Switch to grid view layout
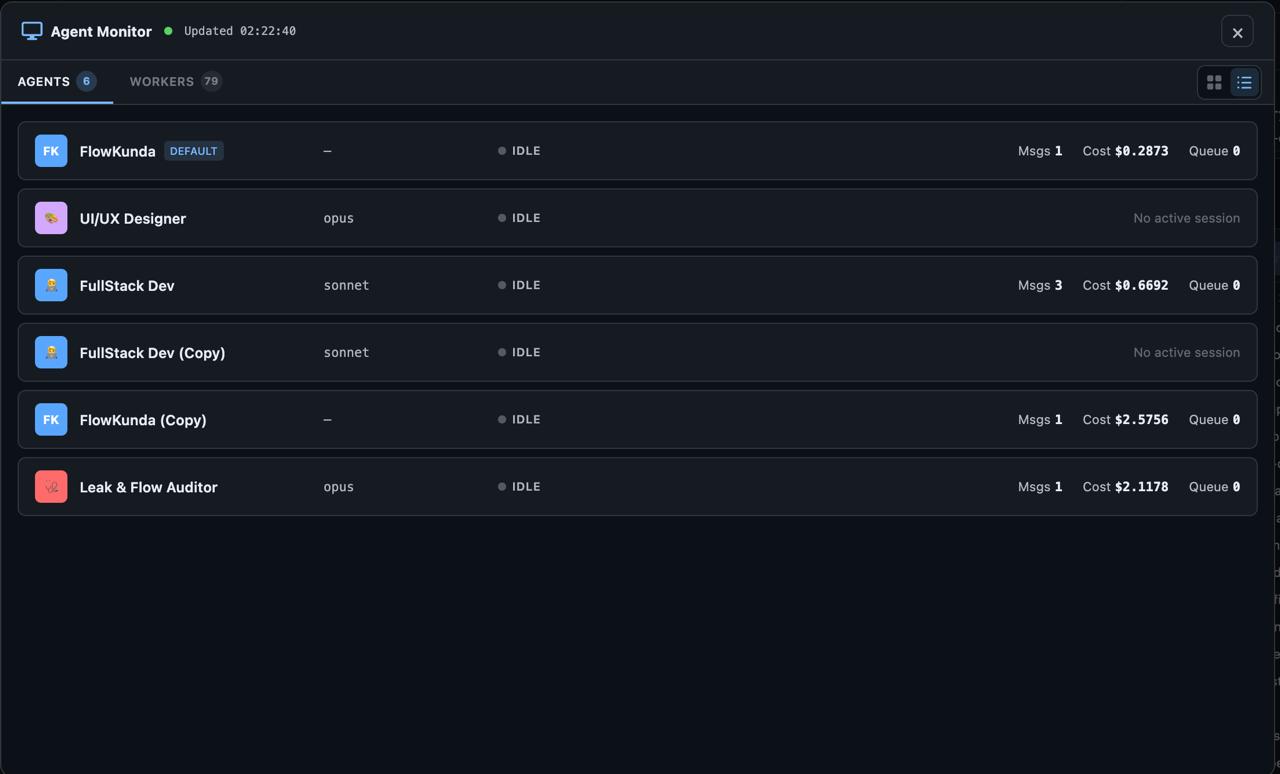The image size is (1280, 774). (x=1214, y=82)
